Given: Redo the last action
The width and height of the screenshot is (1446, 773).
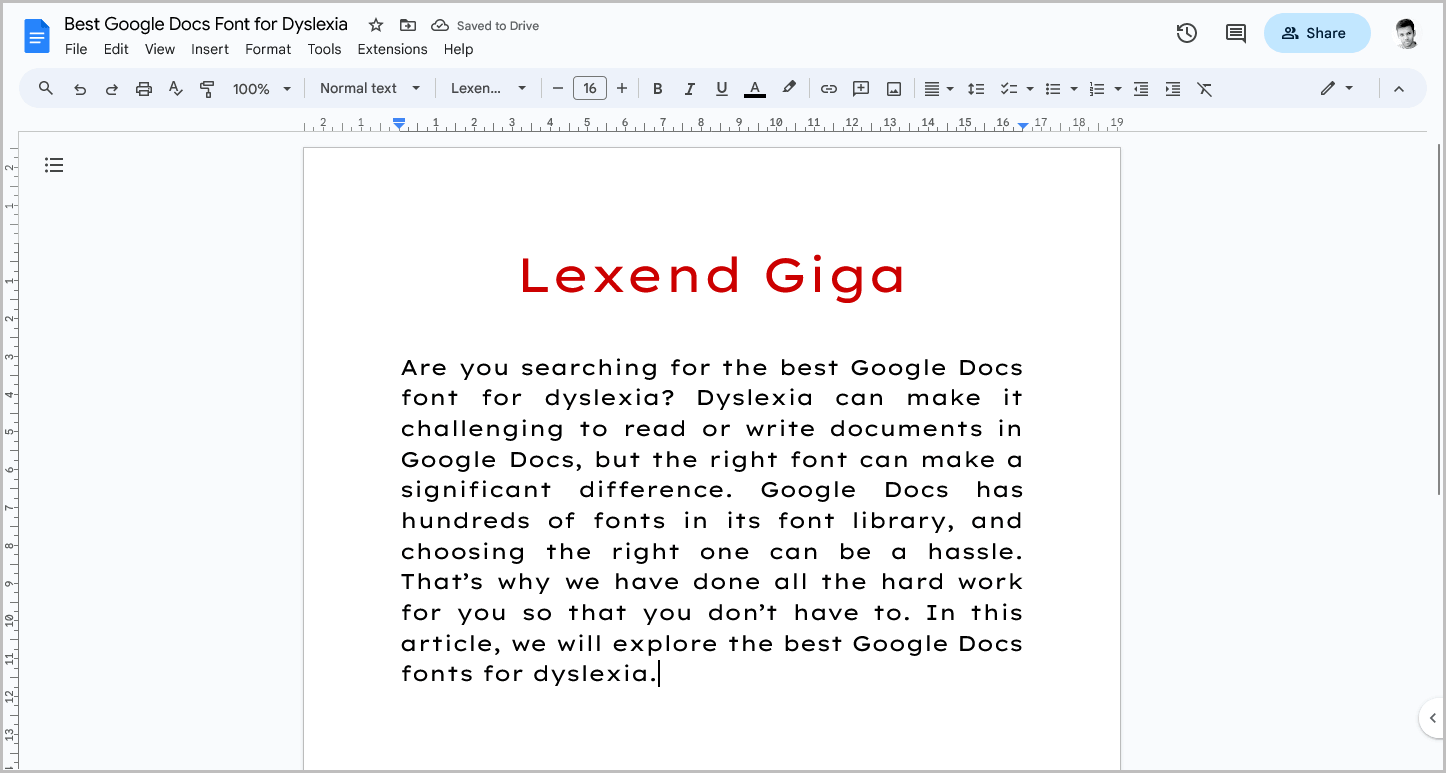Looking at the screenshot, I should (112, 89).
